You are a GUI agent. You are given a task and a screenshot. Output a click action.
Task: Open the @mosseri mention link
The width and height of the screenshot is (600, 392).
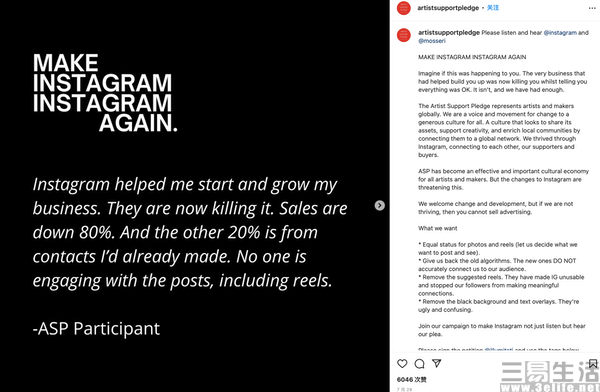(432, 41)
